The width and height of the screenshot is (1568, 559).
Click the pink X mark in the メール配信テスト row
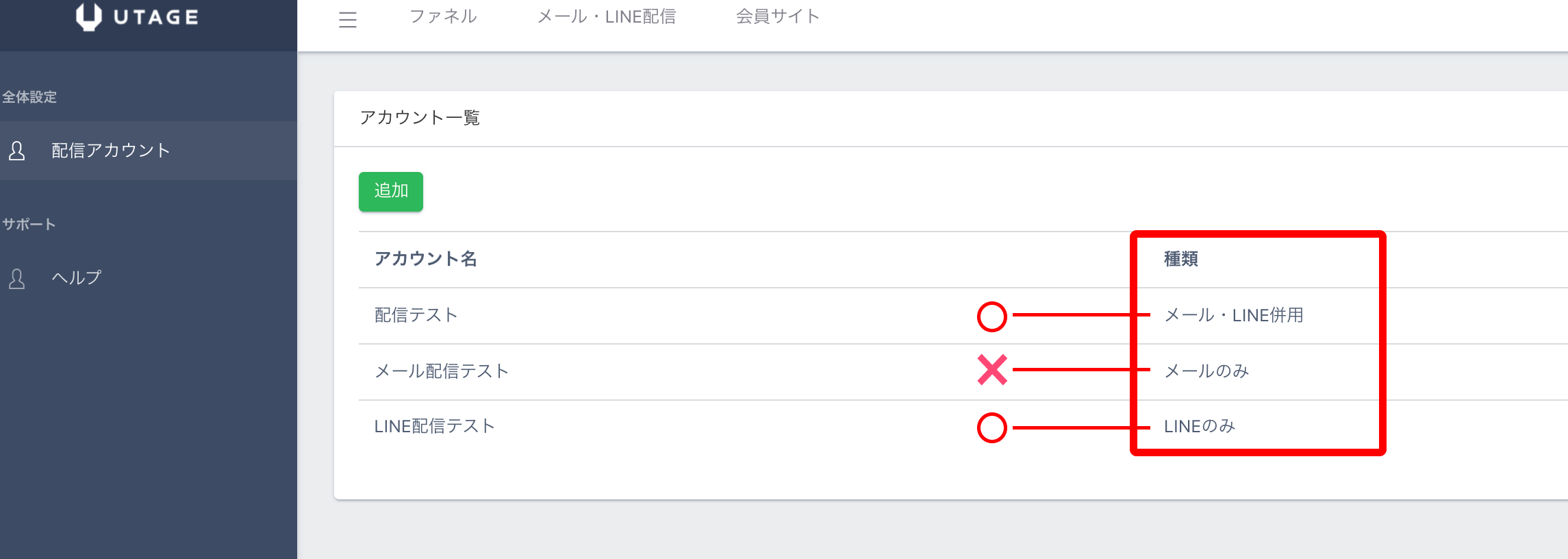[992, 370]
